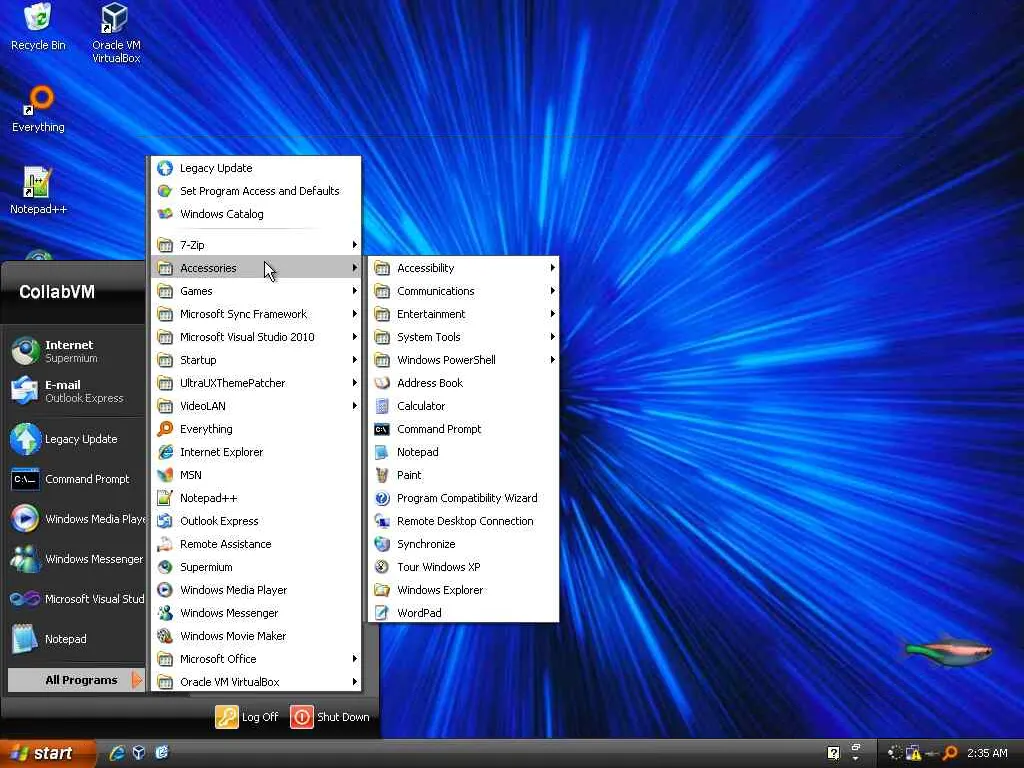Click the taskbar clock showing 2:35 AM
Viewport: 1024px width, 768px height.
987,753
